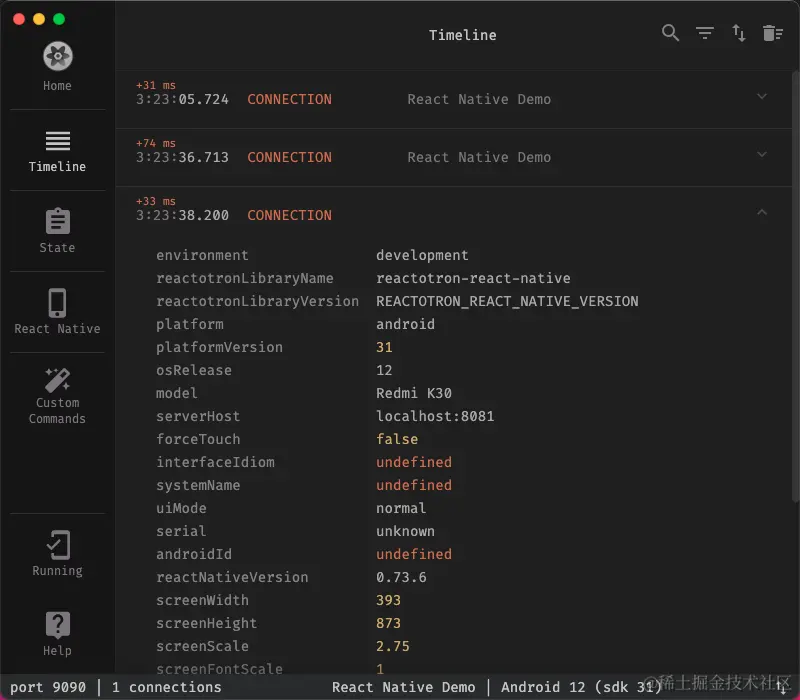Select the 'development' environment value

tap(422, 255)
